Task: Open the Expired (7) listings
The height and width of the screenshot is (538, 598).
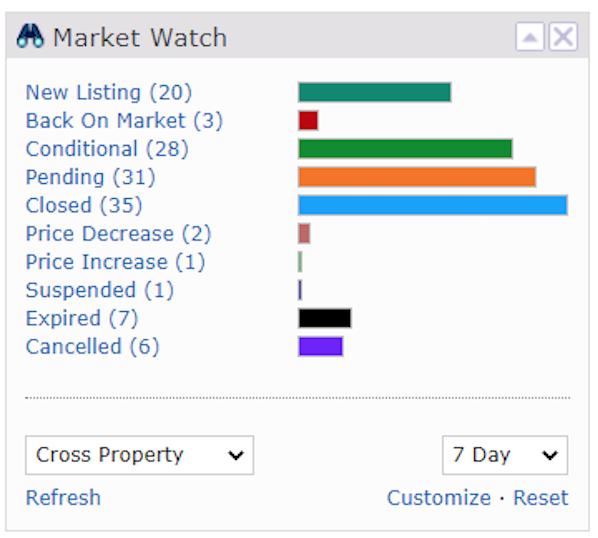Action: click(x=82, y=318)
